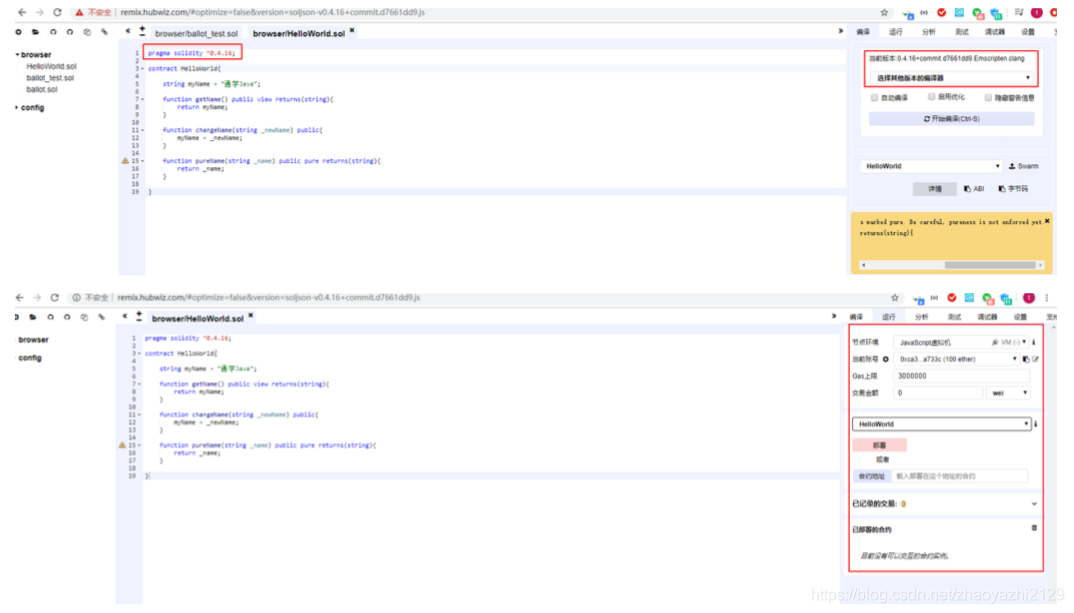This screenshot has width=1074, height=613.
Task: Open 测试 tab in lower Remix panel
Action: tap(954, 317)
